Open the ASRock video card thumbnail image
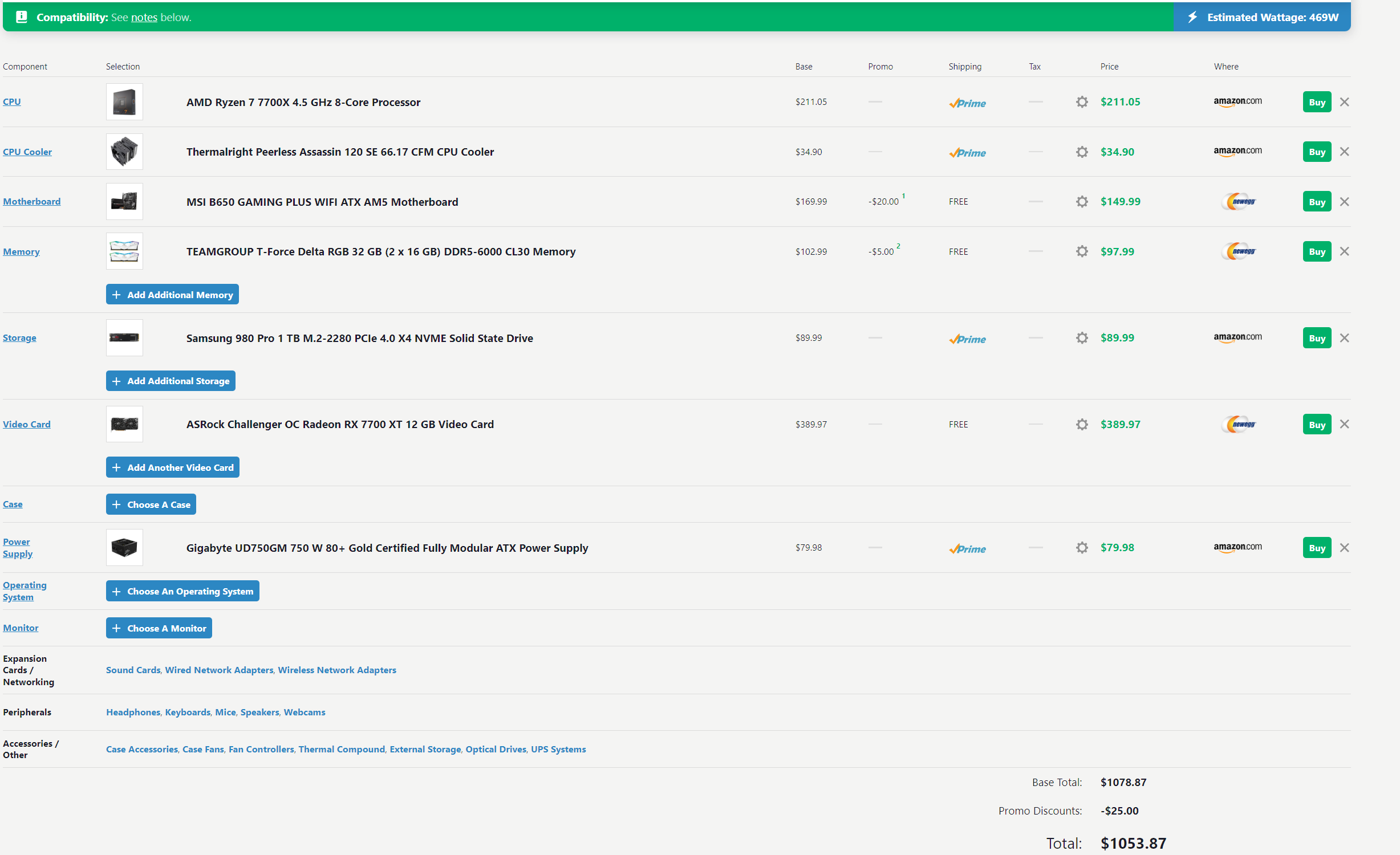The height and width of the screenshot is (855, 1400). click(124, 424)
